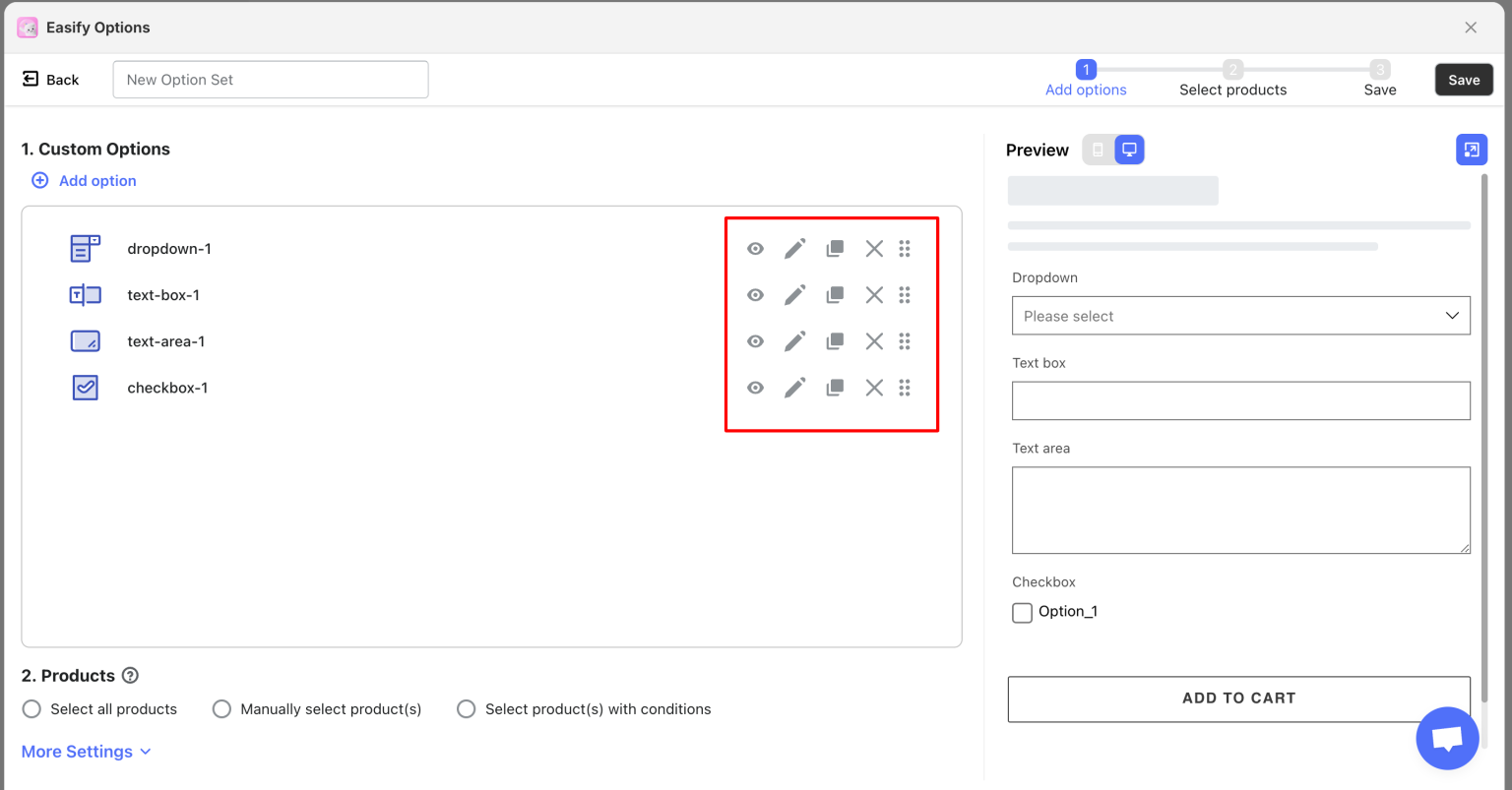Click the Easify Options app logo
Viewport: 1512px width, 790px height.
(28, 27)
